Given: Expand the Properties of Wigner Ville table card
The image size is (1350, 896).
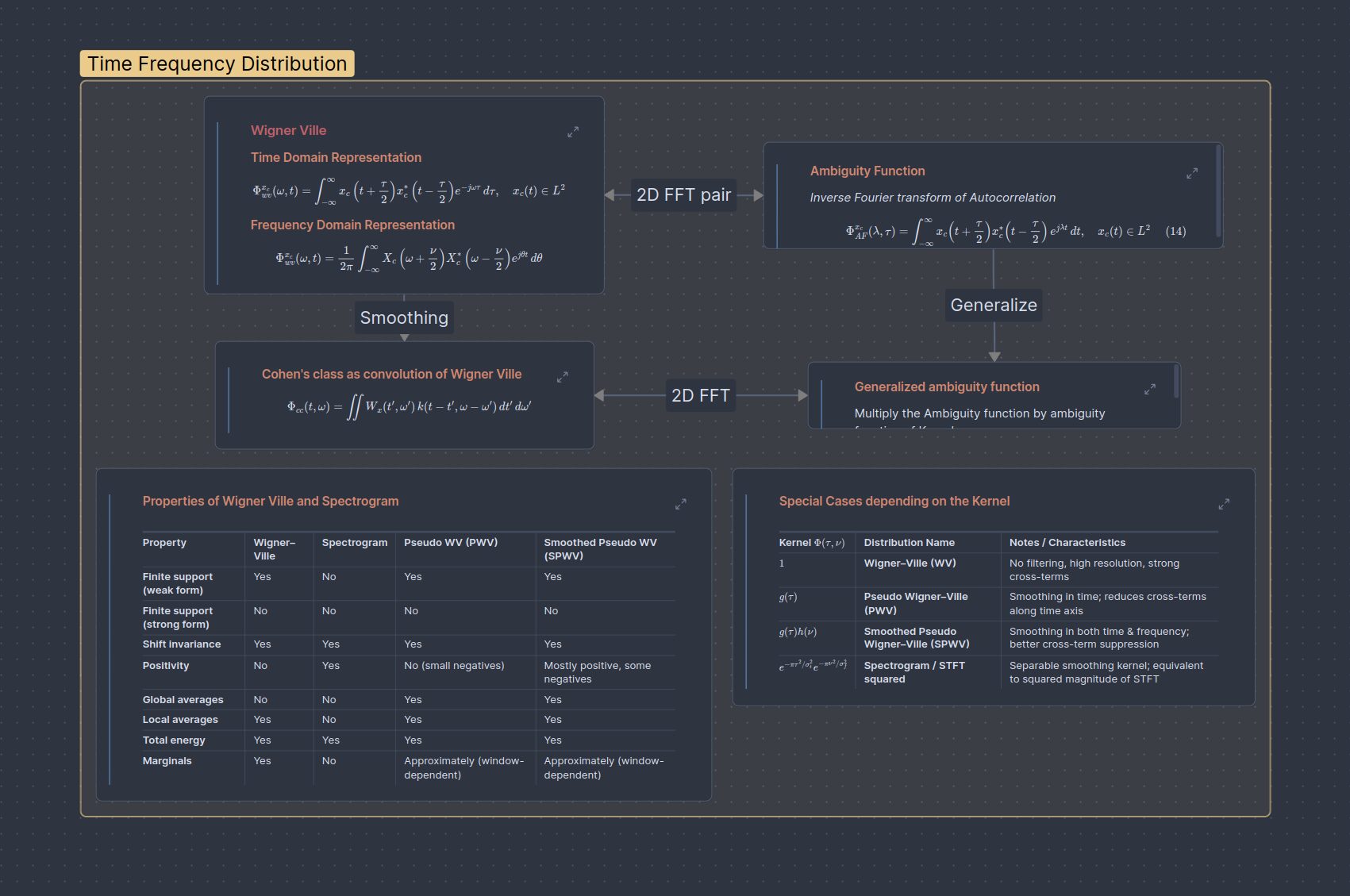Looking at the screenshot, I should 680,504.
